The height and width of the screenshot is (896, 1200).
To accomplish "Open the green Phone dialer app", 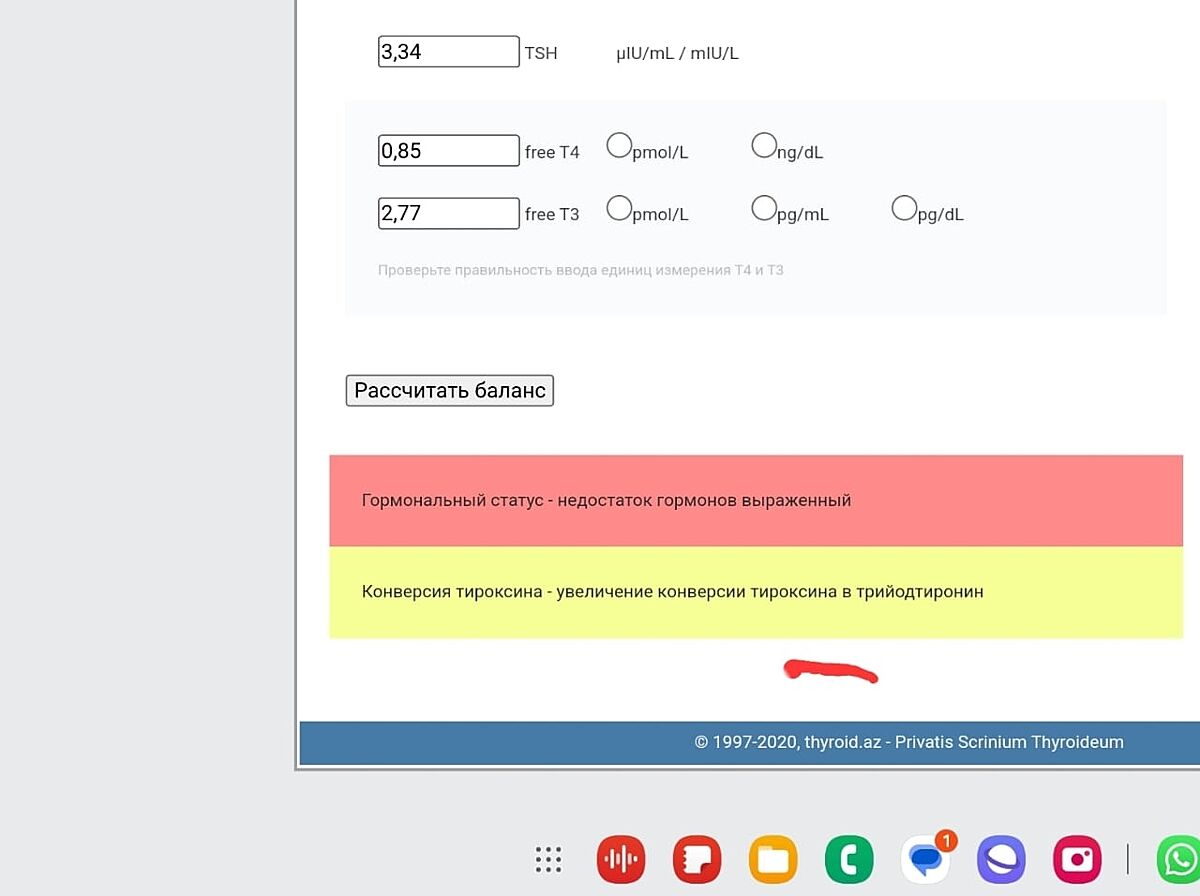I will (x=849, y=859).
